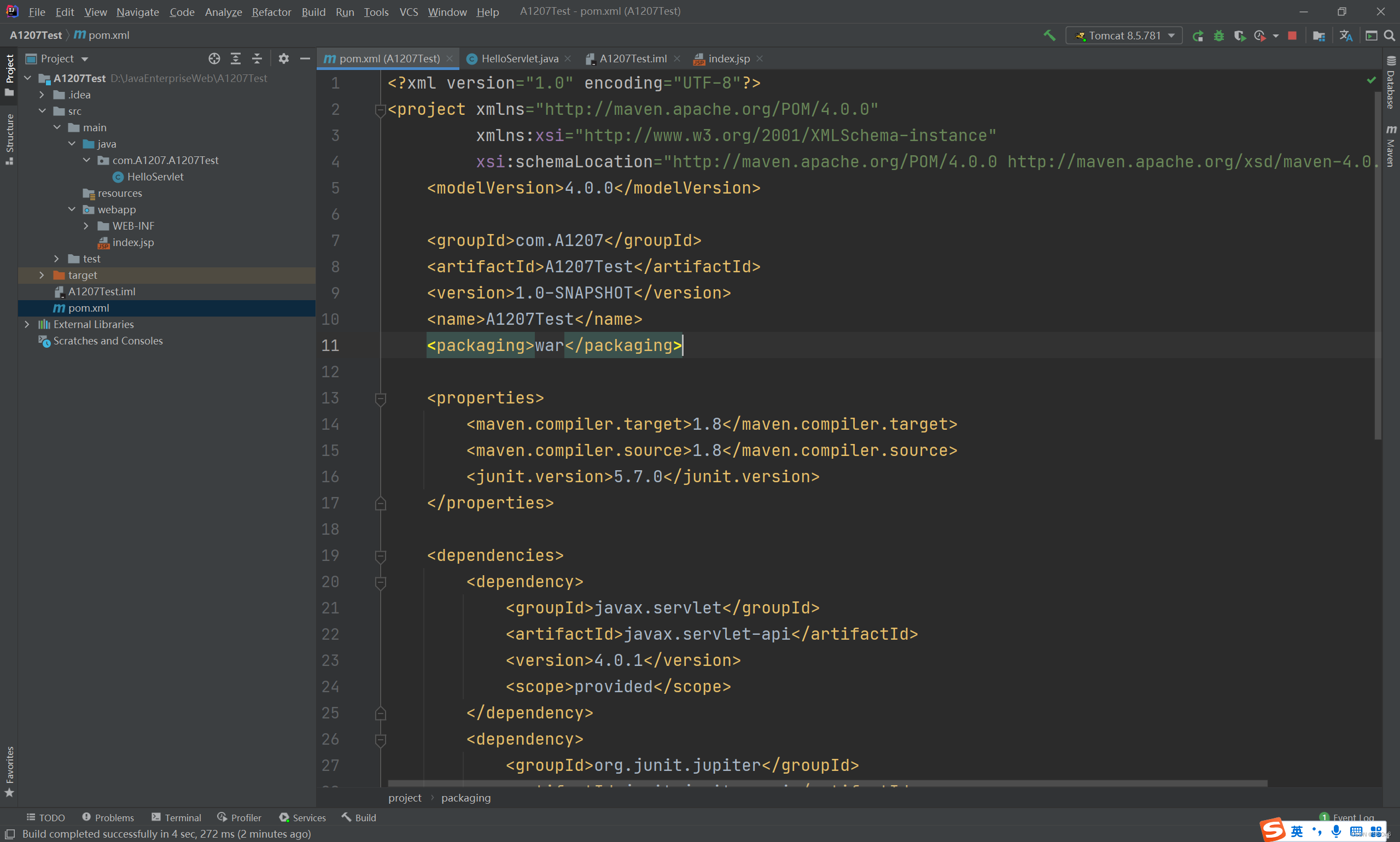Expand External Libraries node
The width and height of the screenshot is (1400, 842).
click(x=27, y=325)
